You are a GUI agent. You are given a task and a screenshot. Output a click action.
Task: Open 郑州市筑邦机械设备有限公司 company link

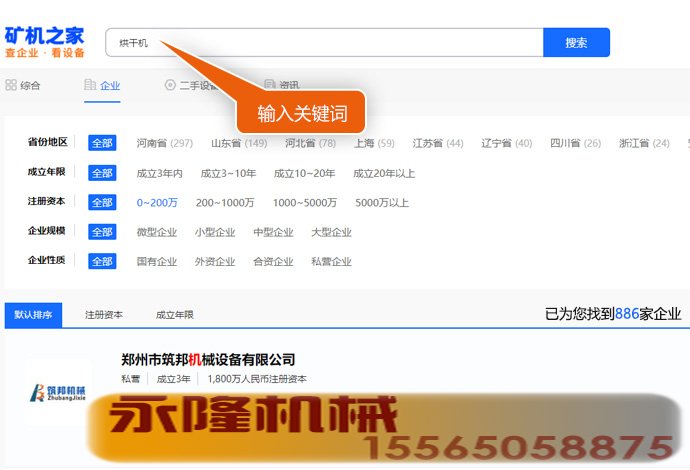208,360
